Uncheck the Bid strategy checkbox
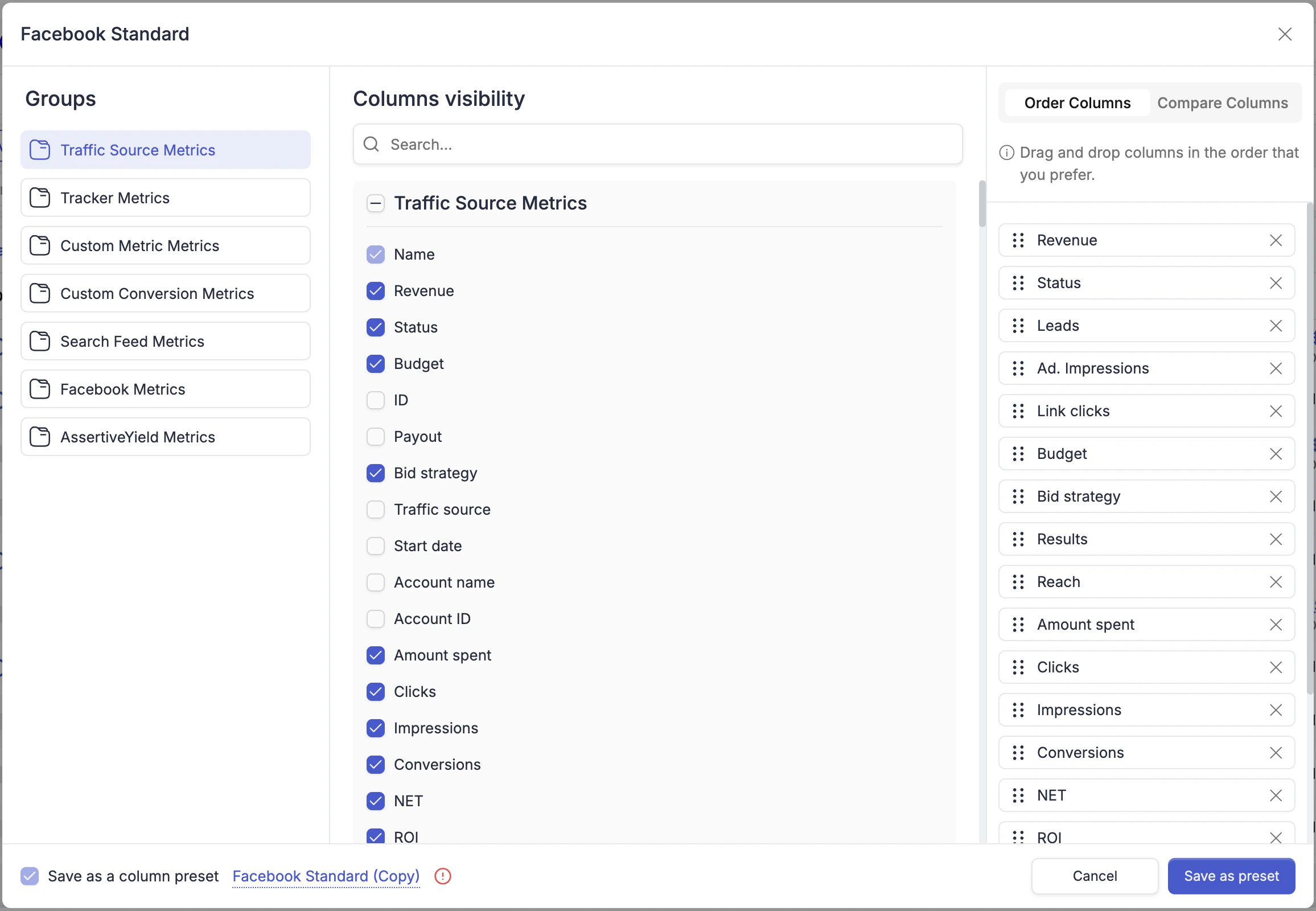 (376, 473)
